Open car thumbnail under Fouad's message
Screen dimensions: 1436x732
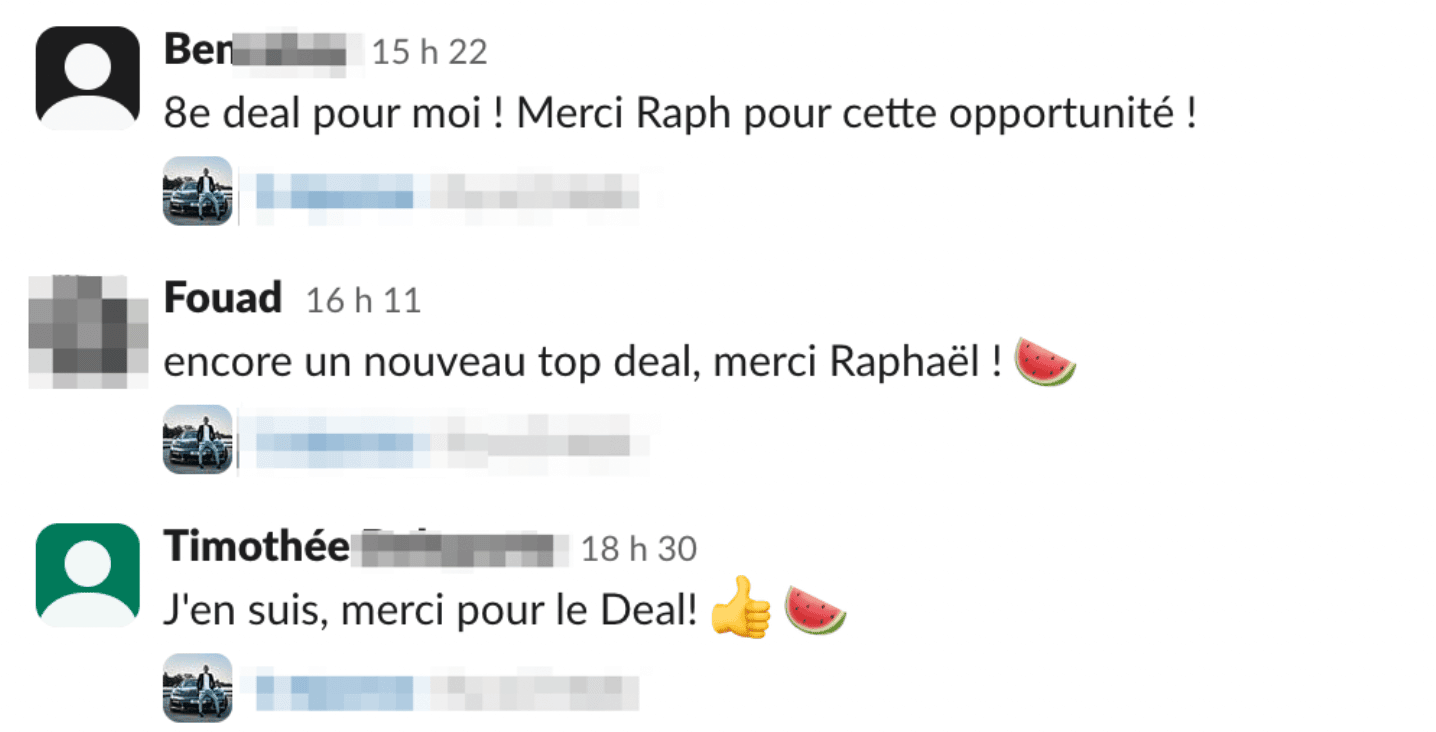point(198,439)
